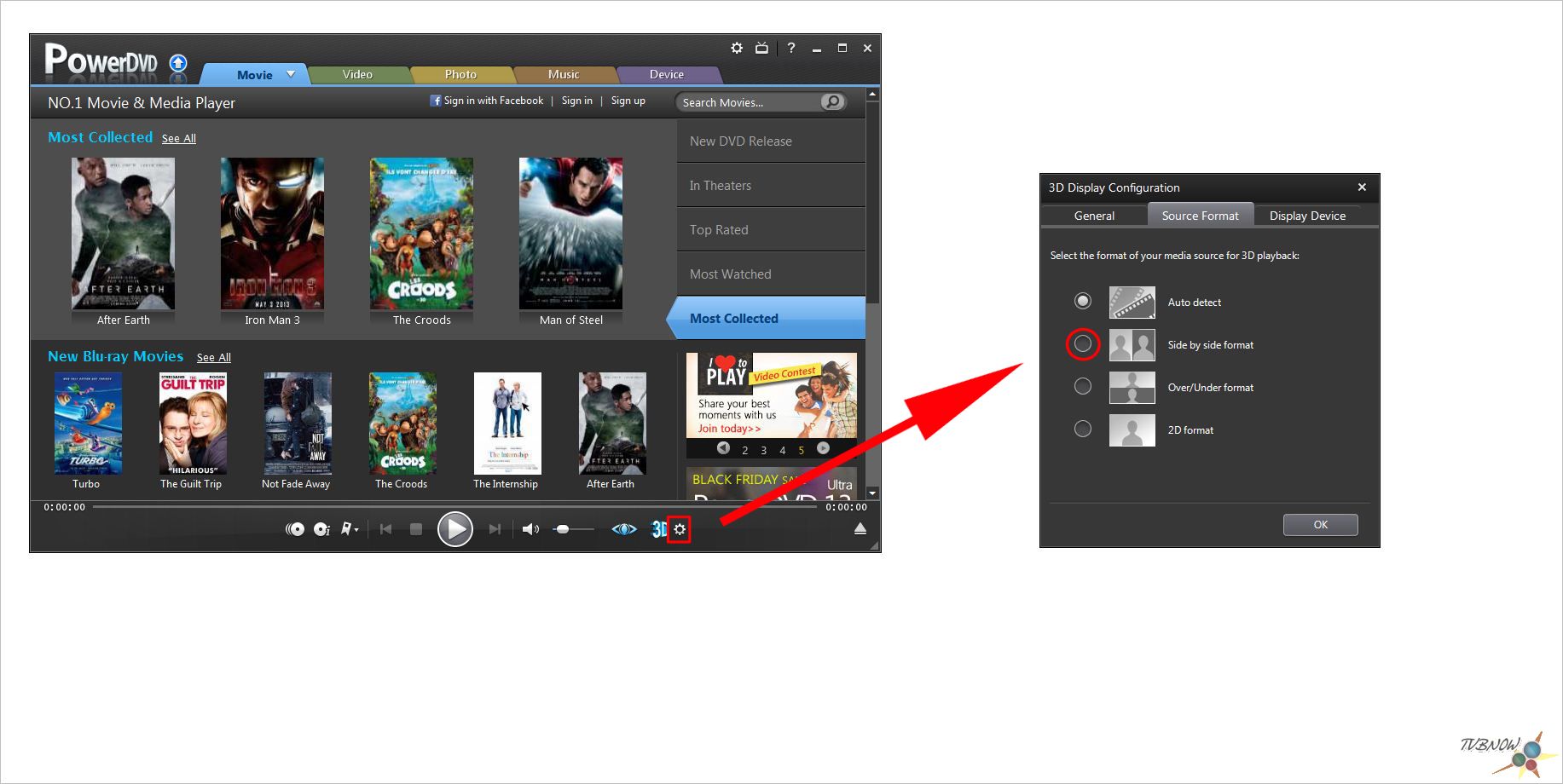Click Sign in with Facebook
The image size is (1563, 784).
(493, 101)
